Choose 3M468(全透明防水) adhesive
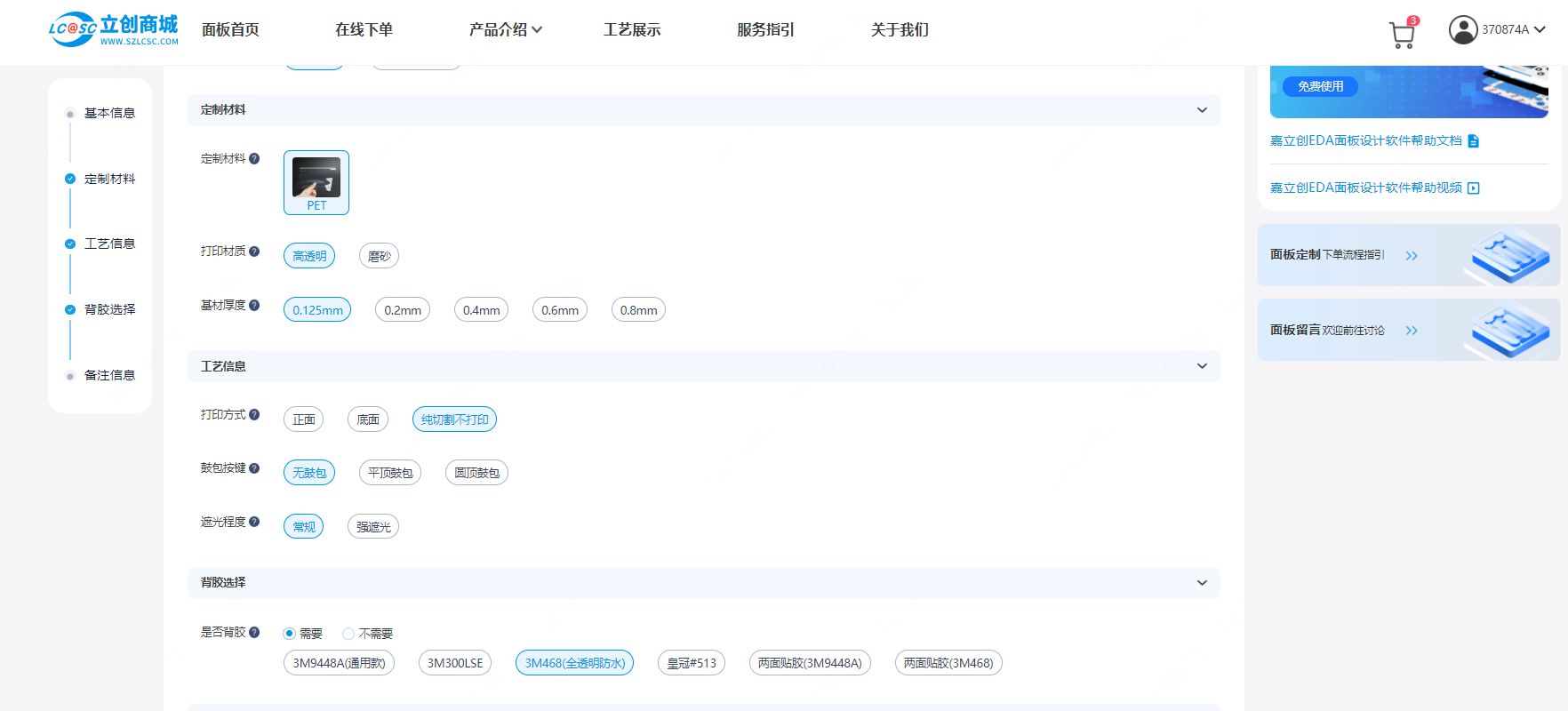 tap(574, 663)
